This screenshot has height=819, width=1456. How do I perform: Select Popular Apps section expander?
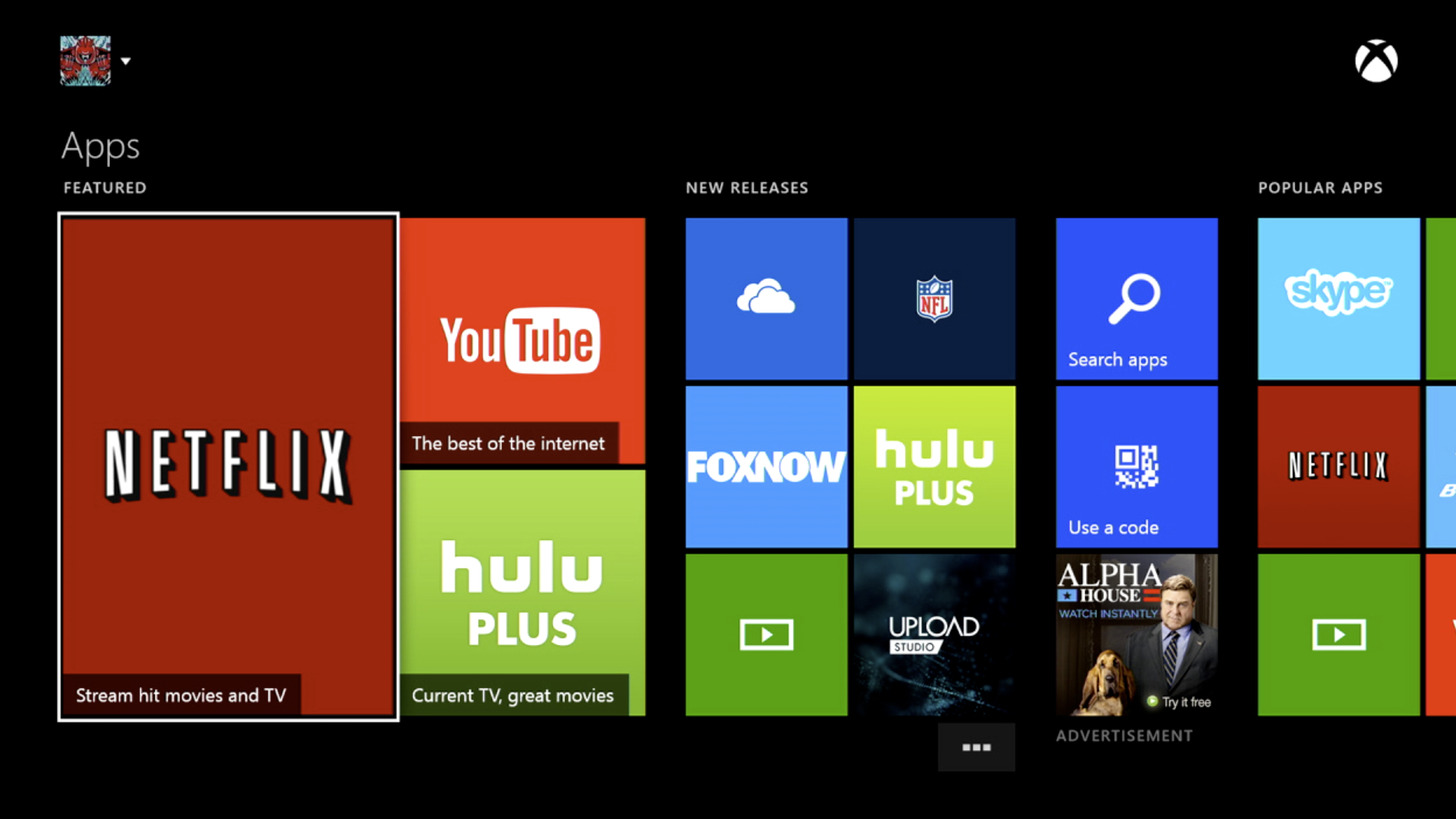pos(1320,187)
